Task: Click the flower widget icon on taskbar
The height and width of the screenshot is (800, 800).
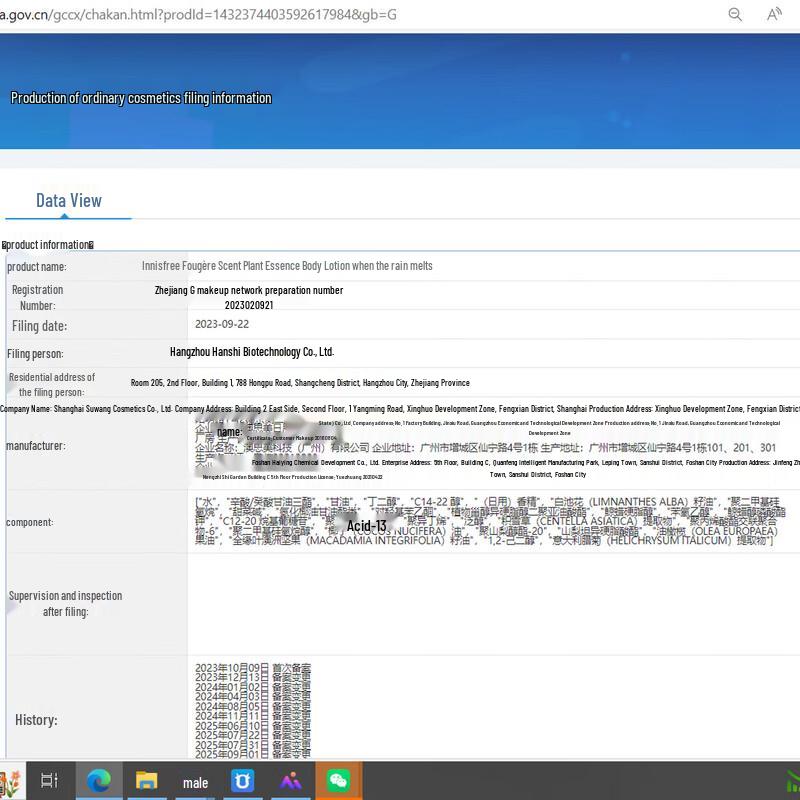Action: (x=10, y=783)
